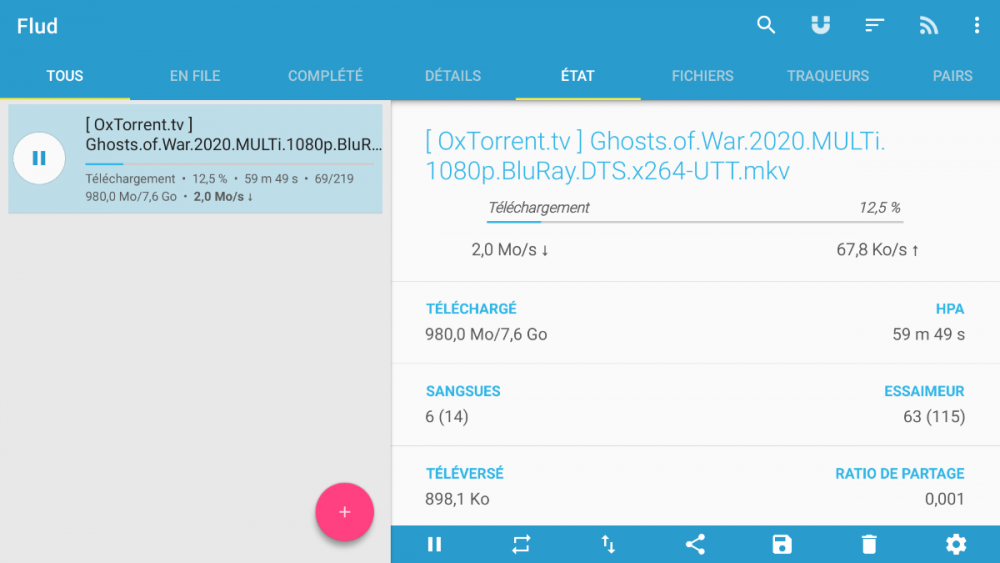
Task: Pause torrent using circular button in list
Action: [39, 158]
